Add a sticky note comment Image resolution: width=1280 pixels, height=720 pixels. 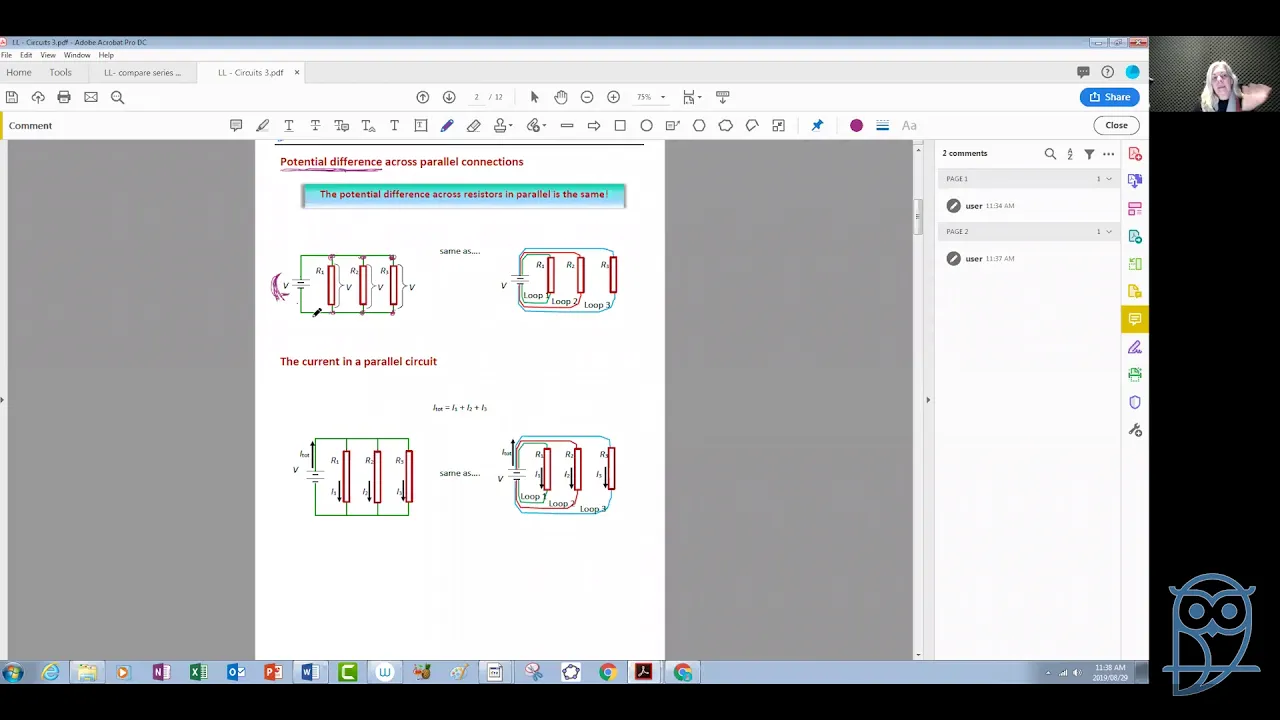point(236,125)
